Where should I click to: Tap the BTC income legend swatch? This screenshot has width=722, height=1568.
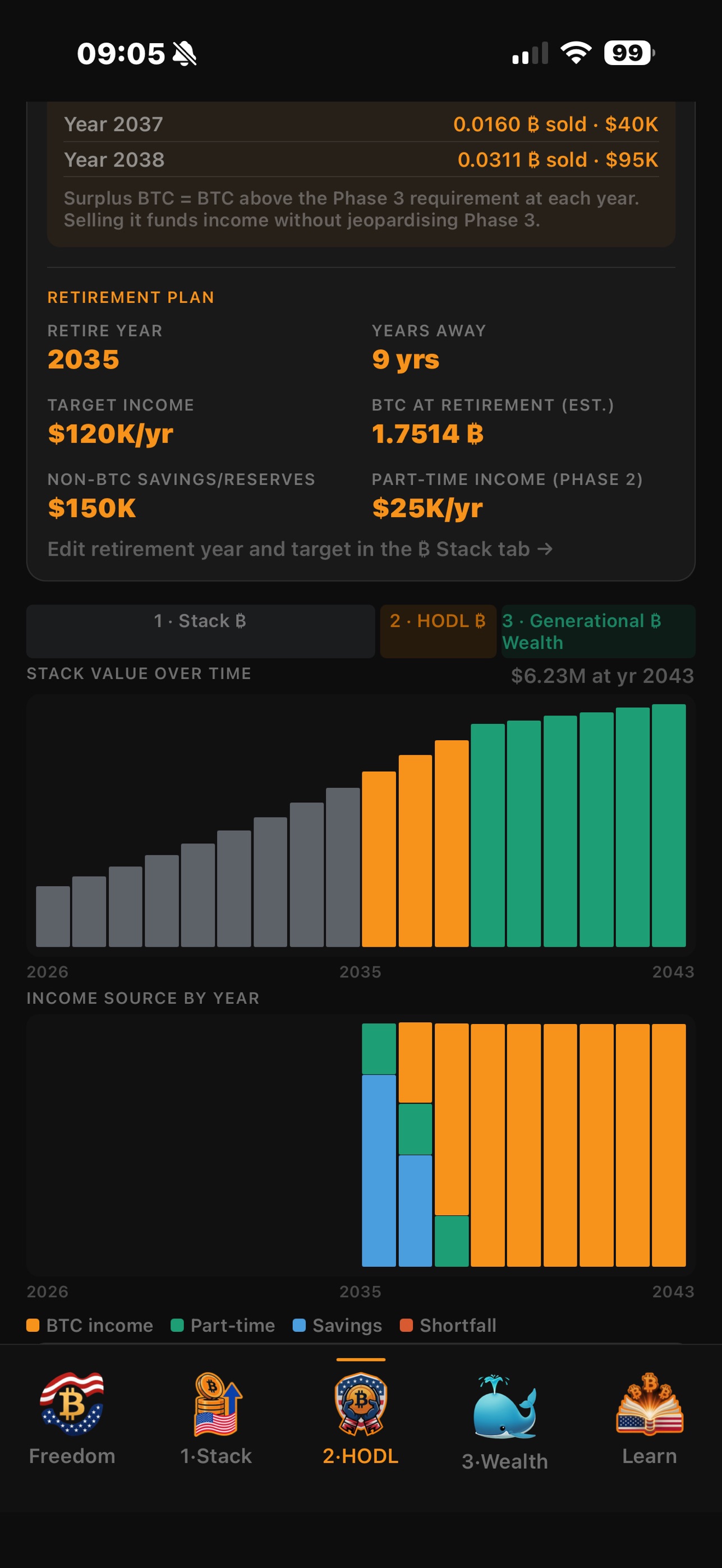tap(33, 1325)
